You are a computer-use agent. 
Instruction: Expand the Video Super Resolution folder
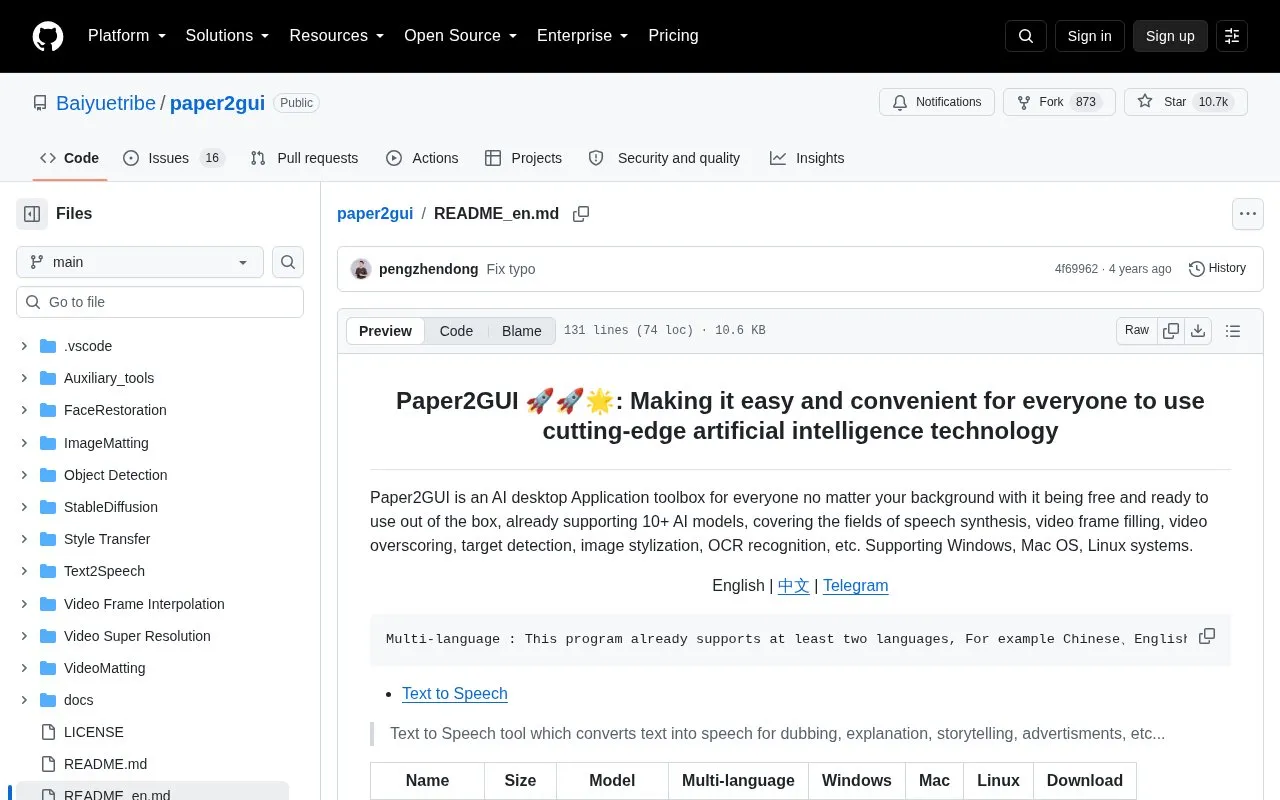[x=24, y=636]
